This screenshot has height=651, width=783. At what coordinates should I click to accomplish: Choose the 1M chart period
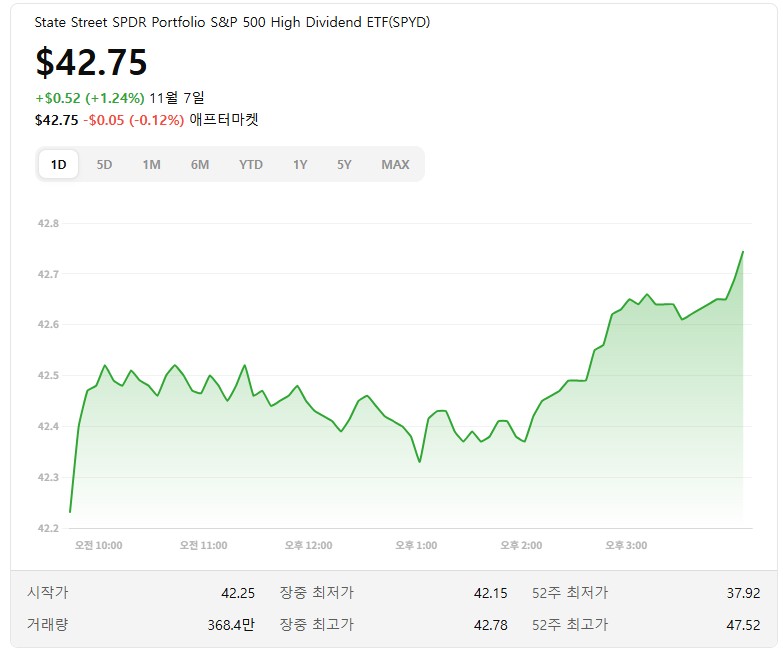point(151,164)
